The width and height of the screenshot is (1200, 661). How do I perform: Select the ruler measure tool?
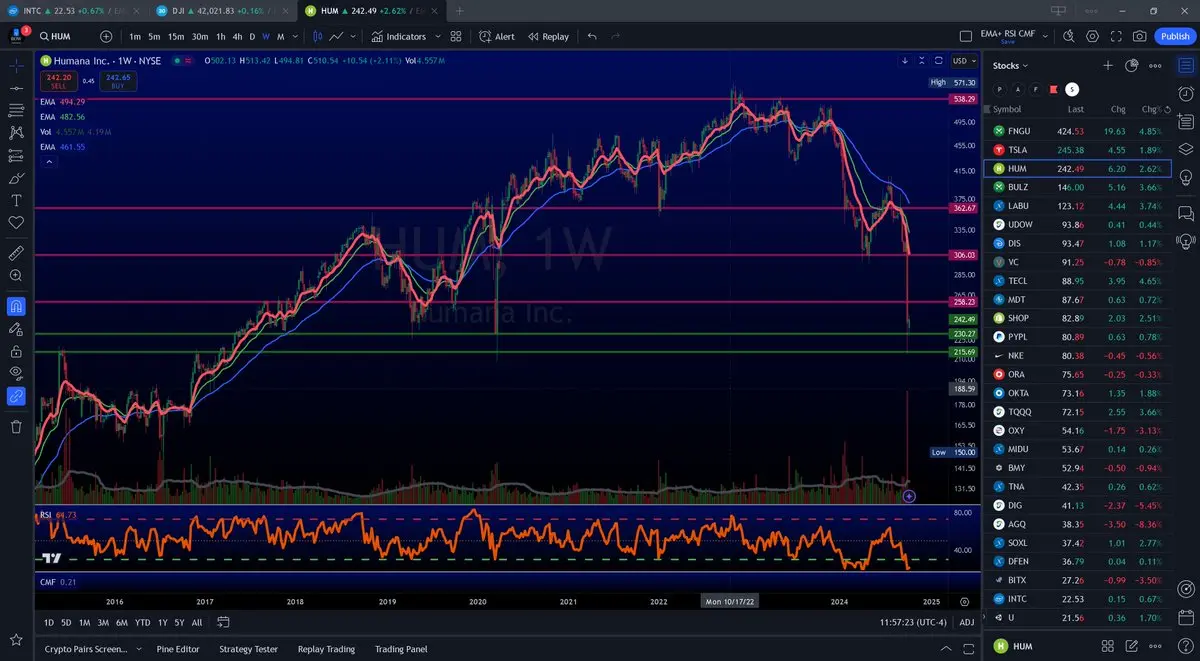[x=16, y=252]
